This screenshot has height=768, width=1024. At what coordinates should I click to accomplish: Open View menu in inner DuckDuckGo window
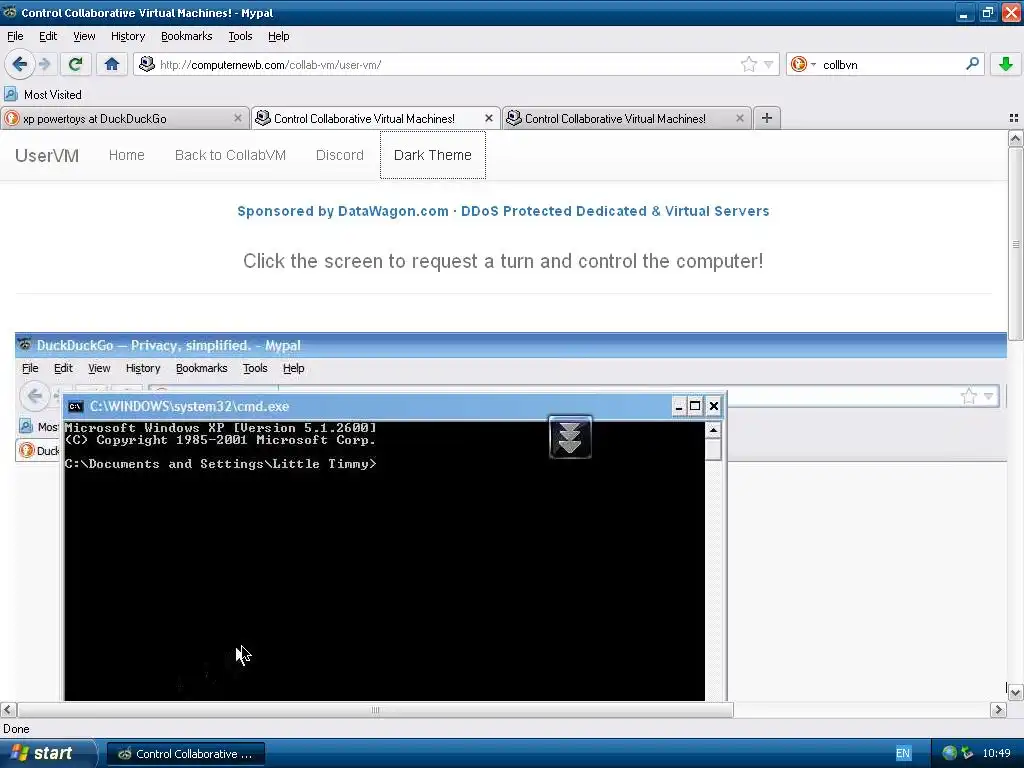tap(99, 368)
